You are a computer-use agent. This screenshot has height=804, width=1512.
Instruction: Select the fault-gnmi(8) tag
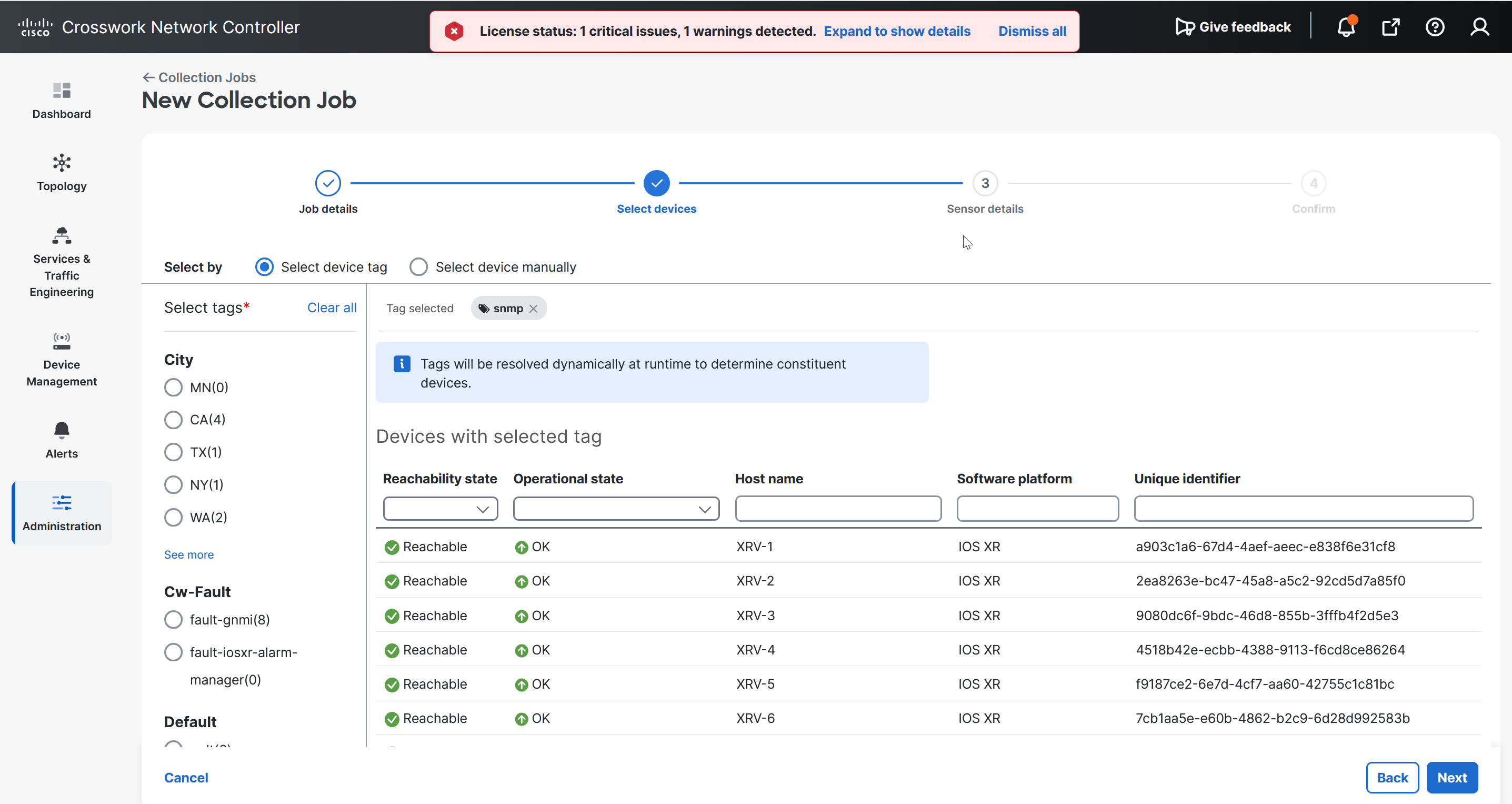click(173, 620)
